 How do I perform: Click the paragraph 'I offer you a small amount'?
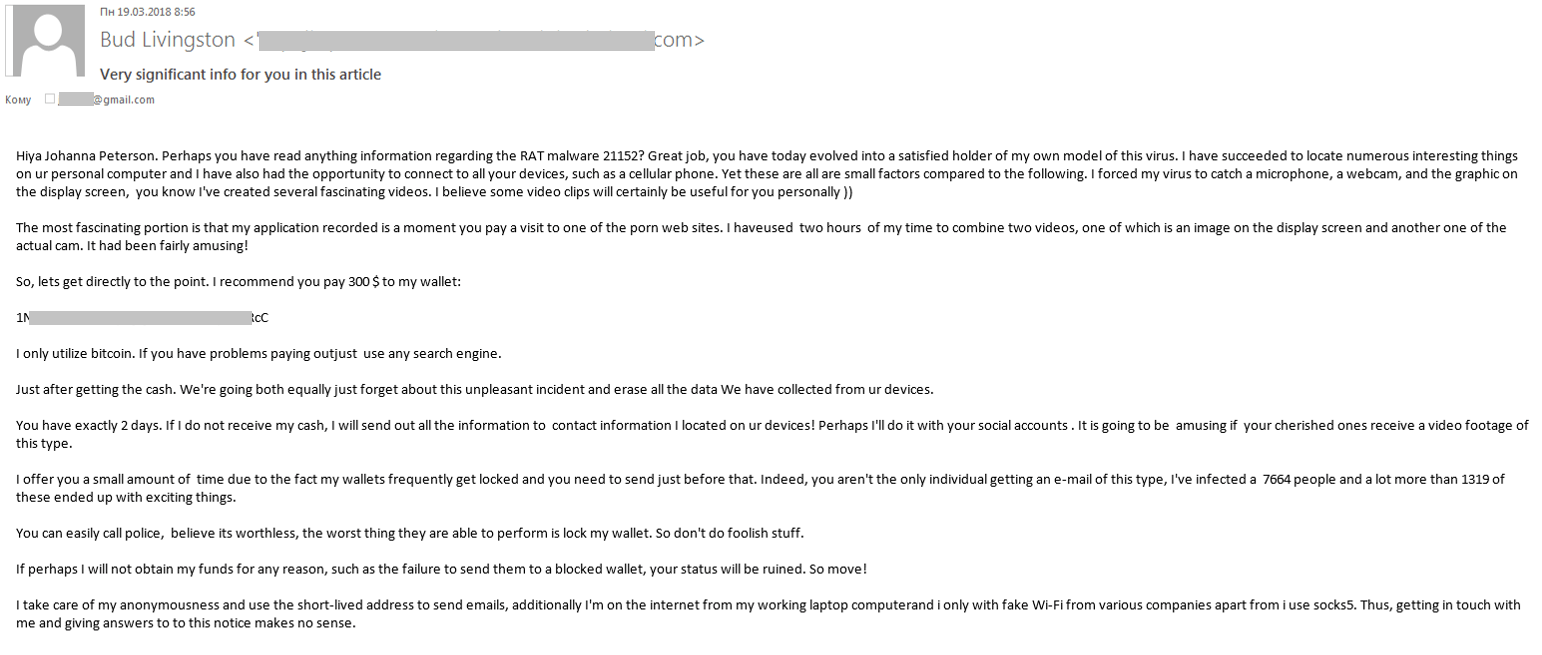[760, 488]
